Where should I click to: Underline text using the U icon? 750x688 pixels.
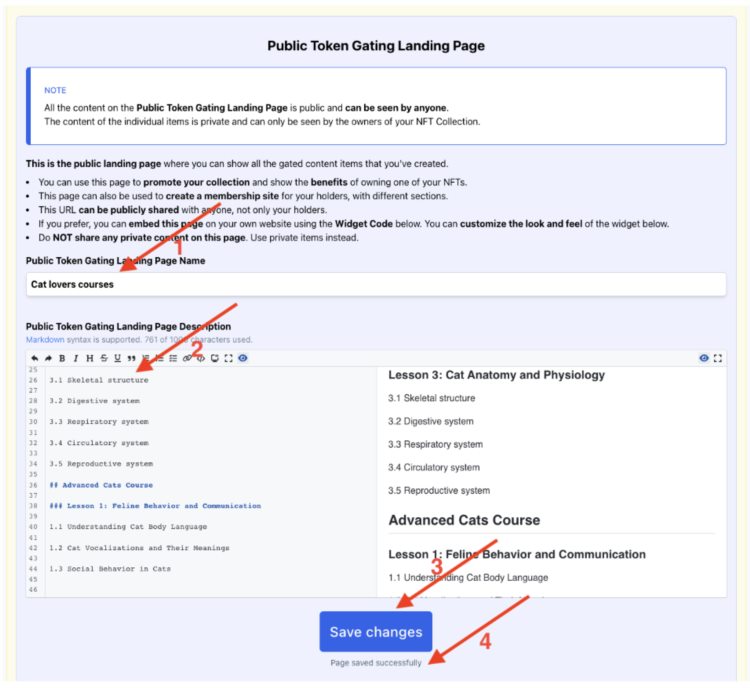(x=118, y=358)
